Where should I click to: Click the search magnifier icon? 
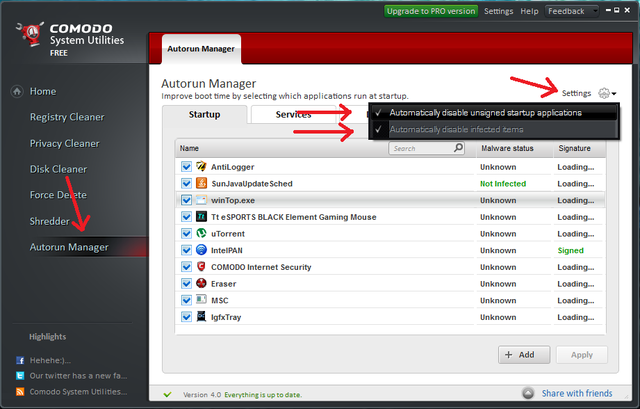458,147
